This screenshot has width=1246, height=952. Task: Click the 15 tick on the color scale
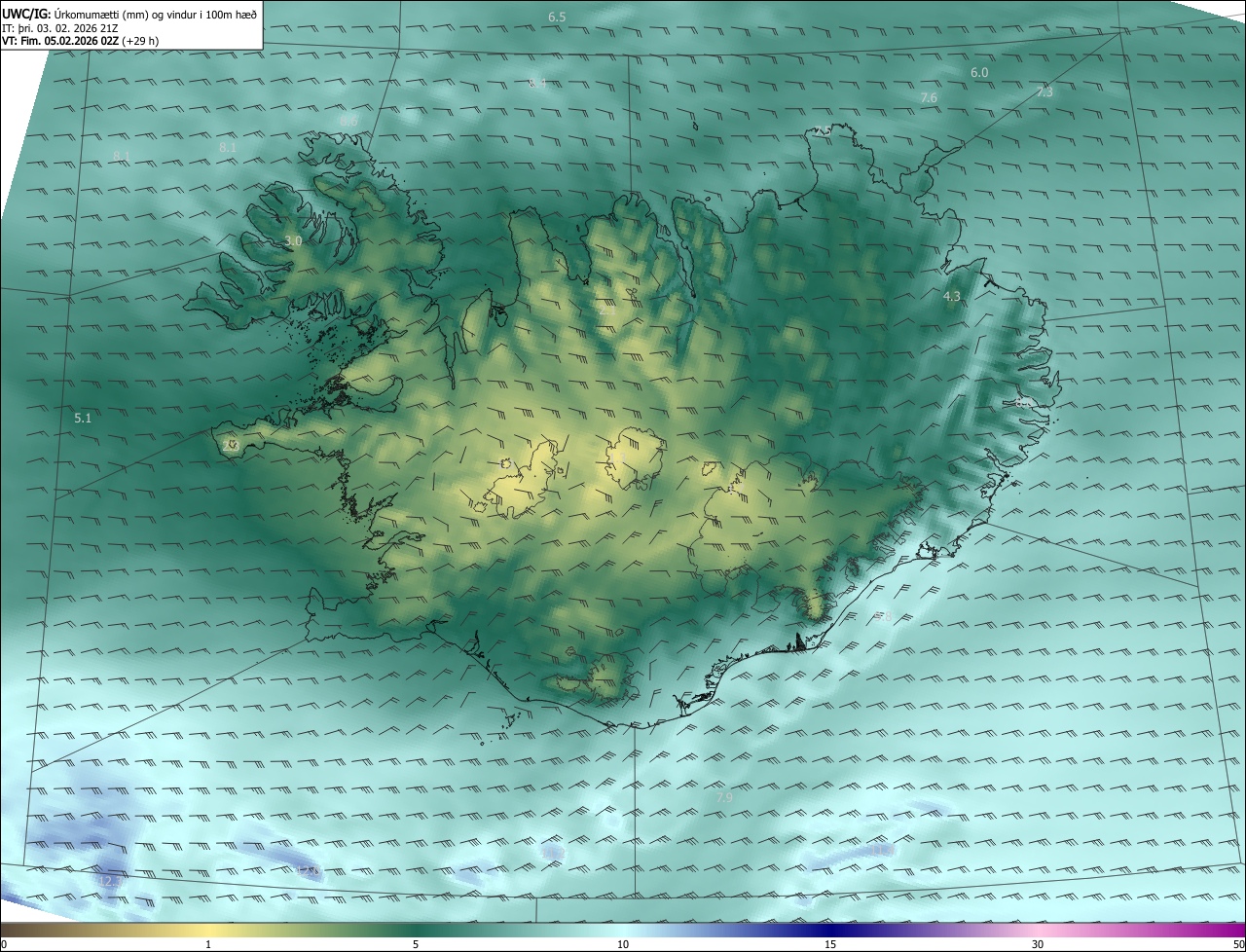830,944
